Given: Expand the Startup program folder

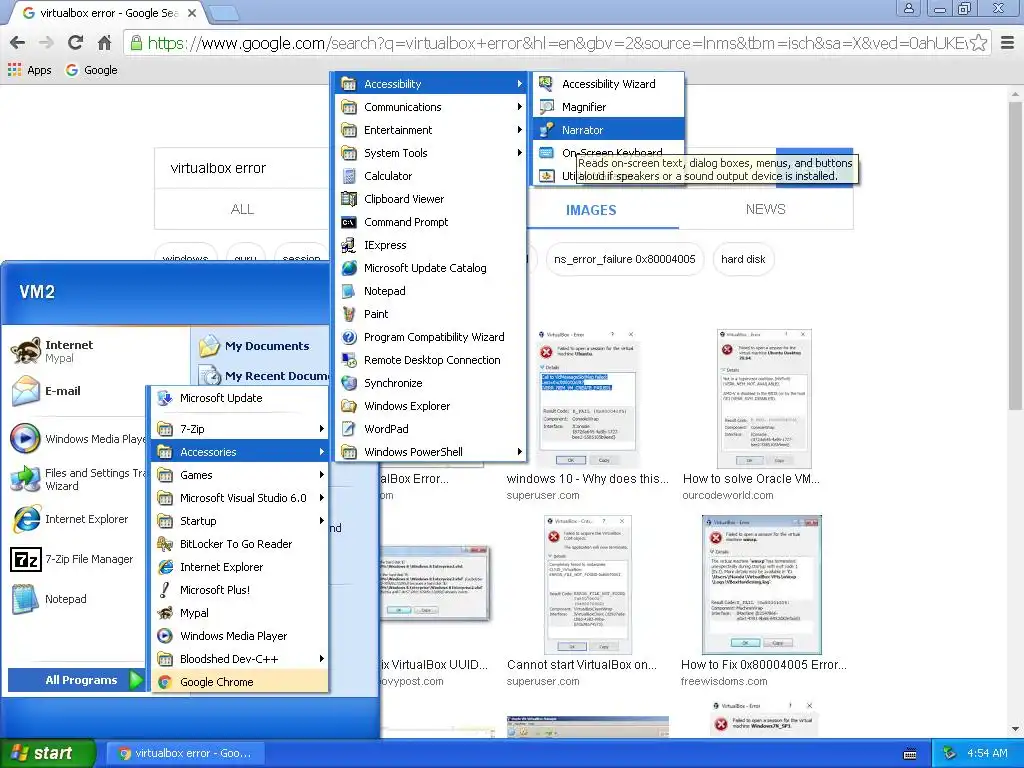Looking at the screenshot, I should pyautogui.click(x=240, y=521).
